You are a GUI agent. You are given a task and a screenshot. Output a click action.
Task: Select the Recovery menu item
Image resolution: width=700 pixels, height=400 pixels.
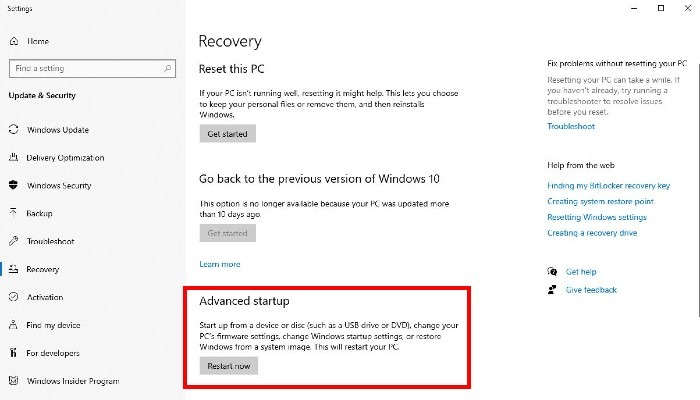point(43,269)
